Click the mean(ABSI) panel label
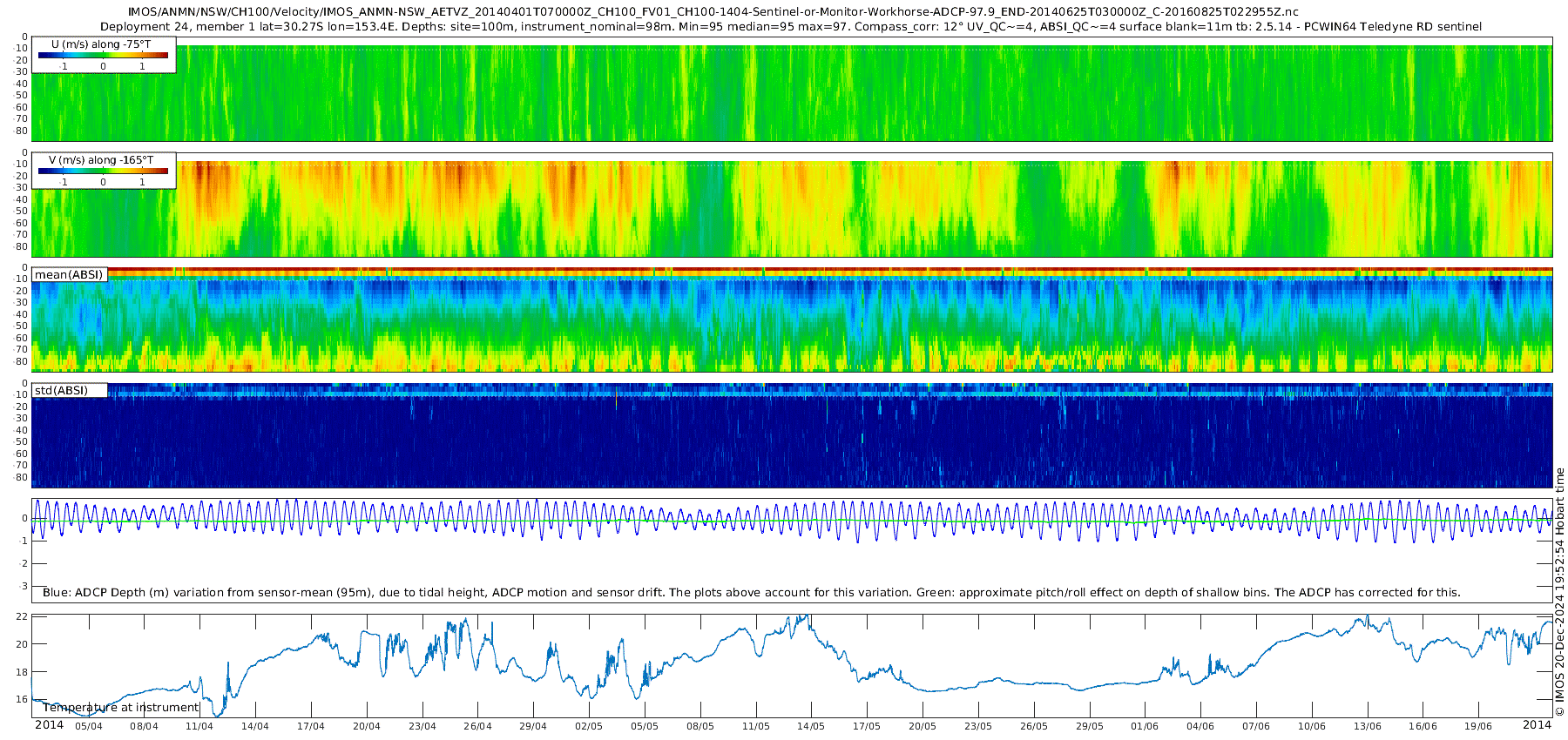 [x=69, y=275]
